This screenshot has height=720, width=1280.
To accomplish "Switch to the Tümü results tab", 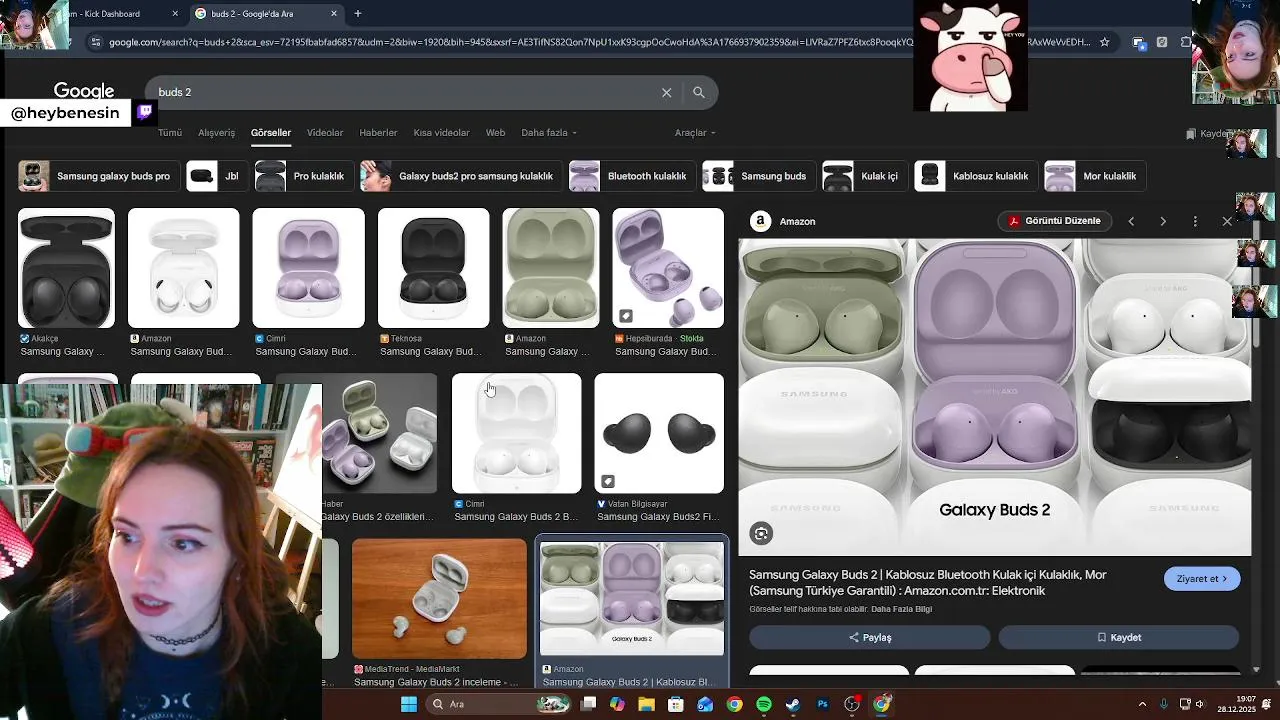I will coord(170,132).
